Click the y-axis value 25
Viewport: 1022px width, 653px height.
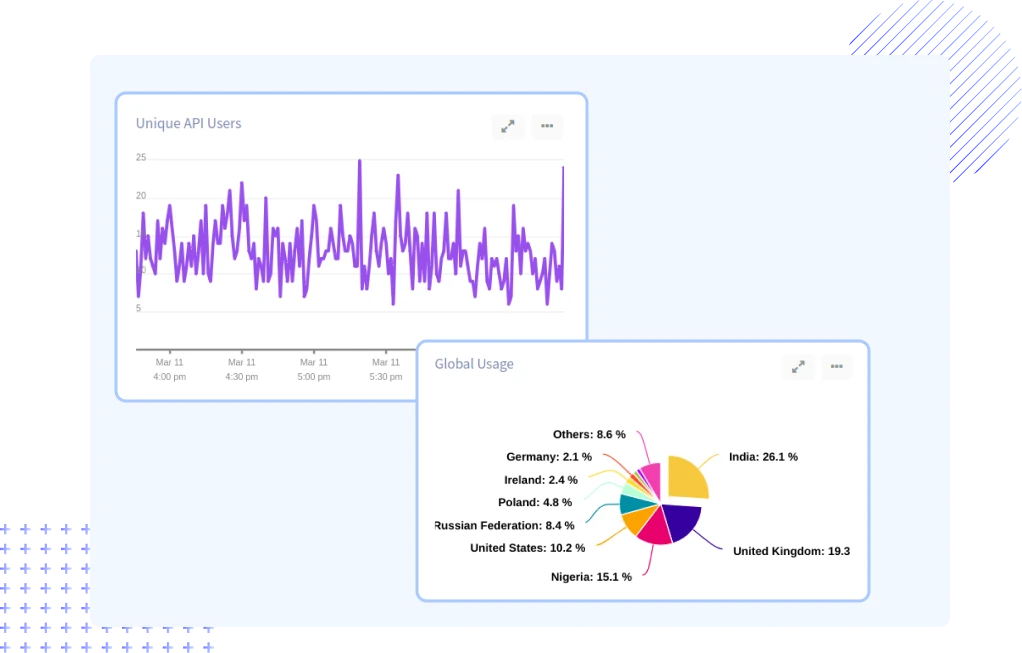[x=141, y=158]
